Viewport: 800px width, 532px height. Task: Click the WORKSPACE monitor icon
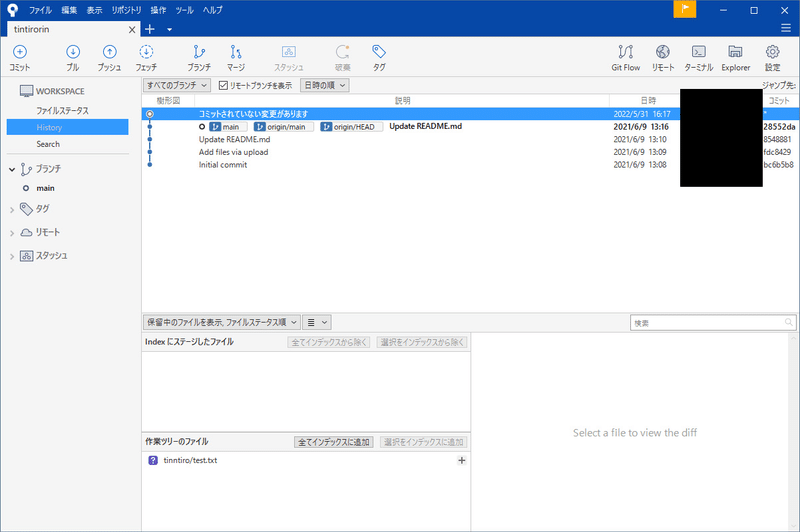pyautogui.click(x=26, y=91)
